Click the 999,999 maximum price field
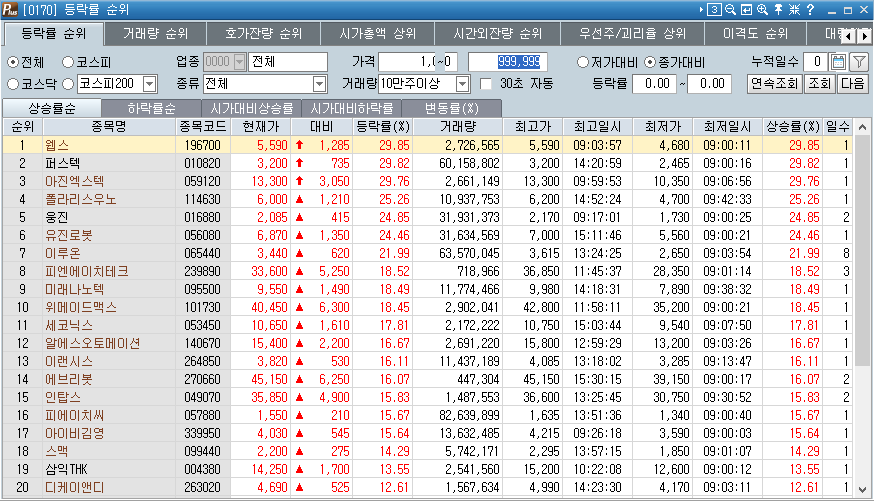 (x=508, y=62)
